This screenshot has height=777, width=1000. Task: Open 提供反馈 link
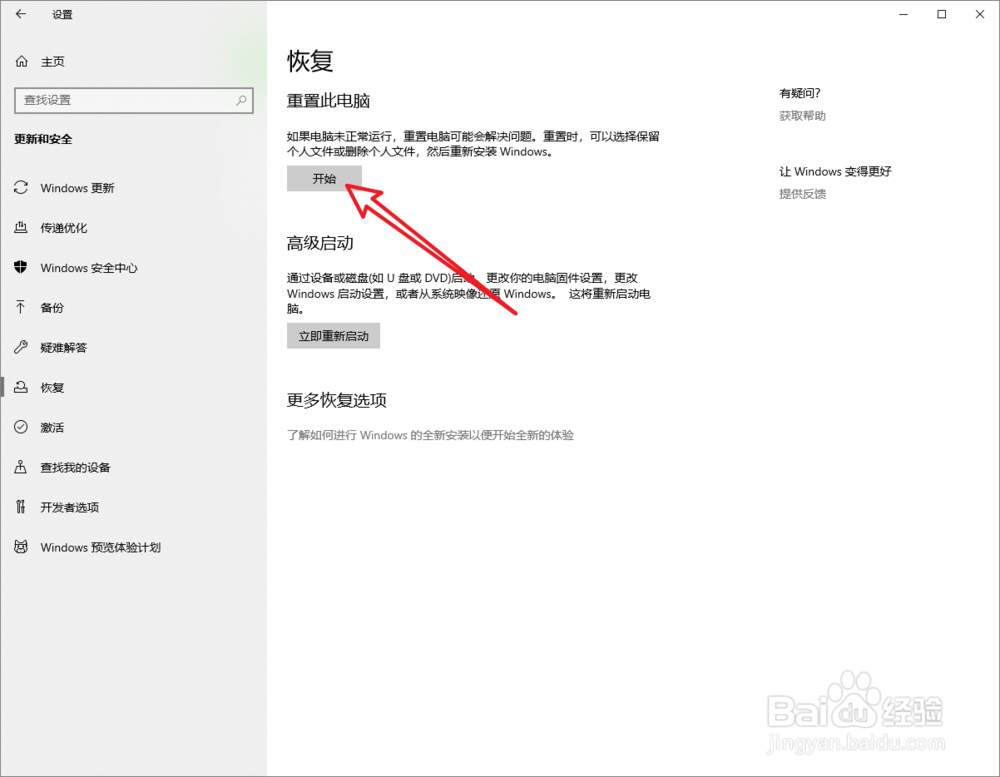(802, 194)
